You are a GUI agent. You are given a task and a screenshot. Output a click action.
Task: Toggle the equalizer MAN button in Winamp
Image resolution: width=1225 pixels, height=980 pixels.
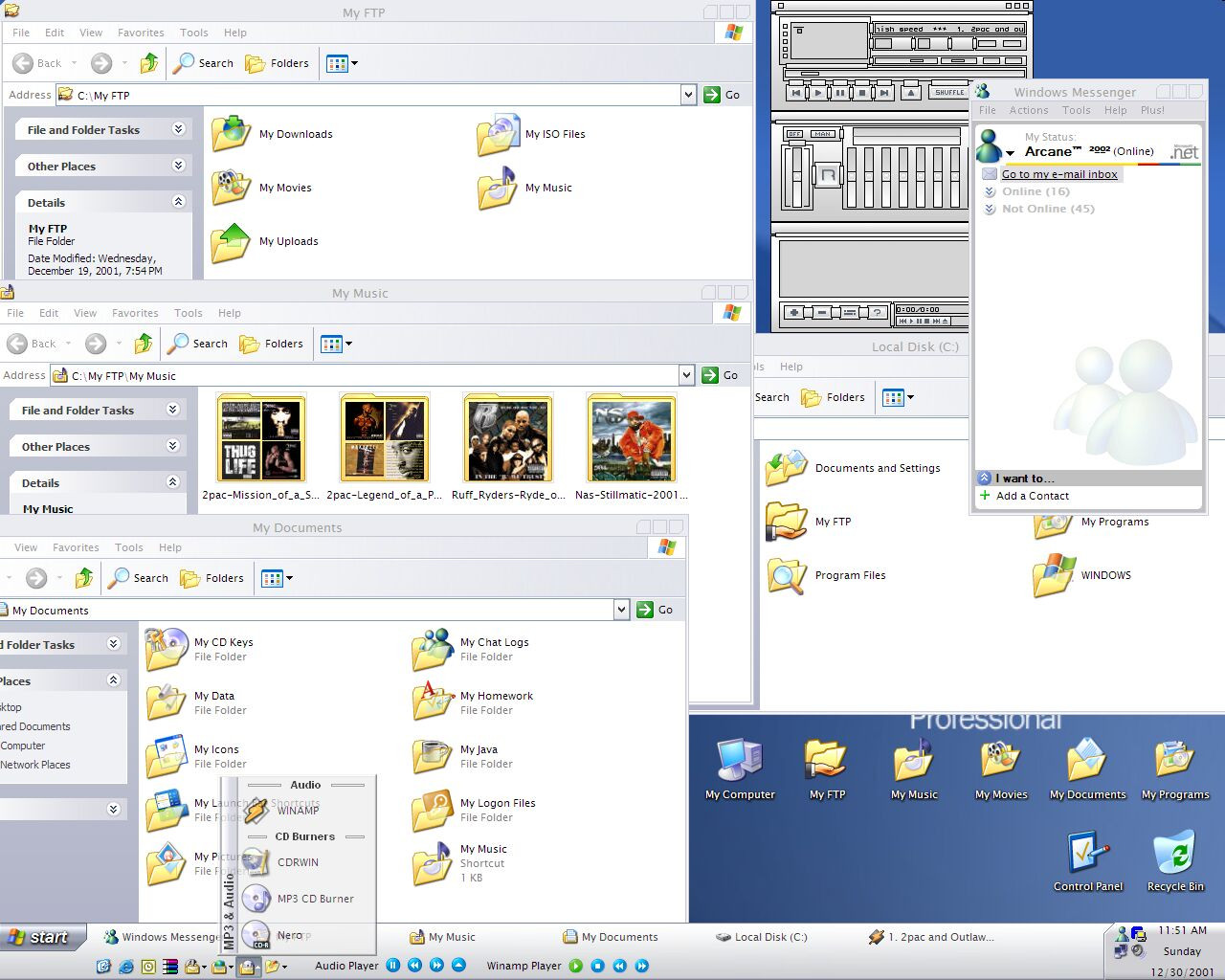point(823,134)
